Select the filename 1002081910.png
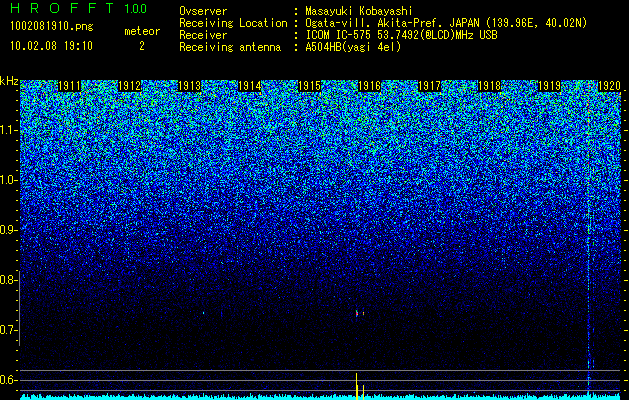Image resolution: width=629 pixels, height=400 pixels. coord(52,27)
